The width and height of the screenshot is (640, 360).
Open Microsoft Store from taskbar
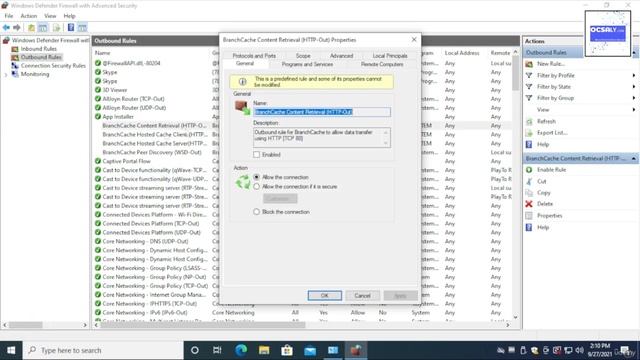click(x=287, y=350)
